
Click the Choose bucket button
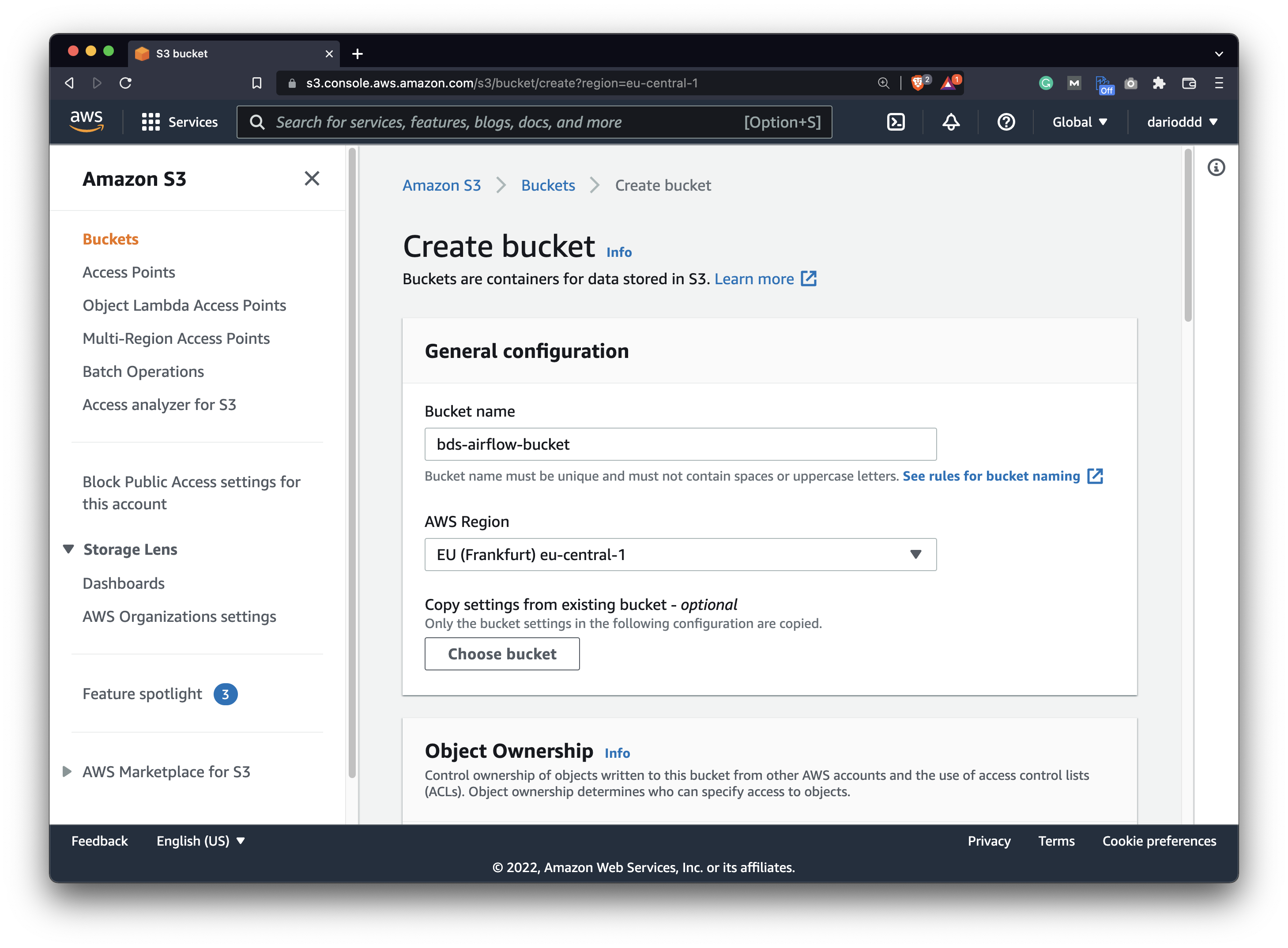click(502, 654)
